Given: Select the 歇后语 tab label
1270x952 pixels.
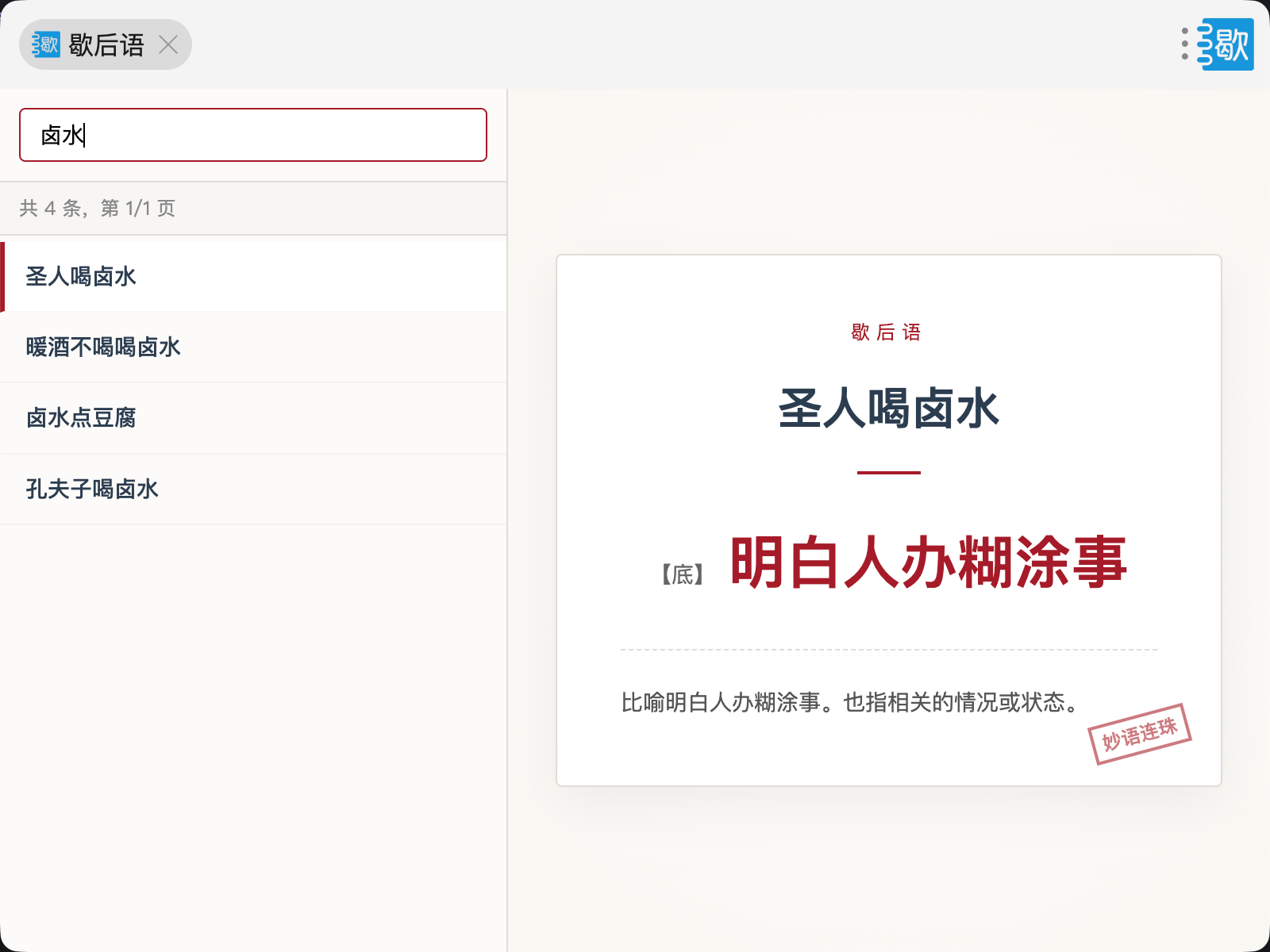Looking at the screenshot, I should (x=106, y=44).
